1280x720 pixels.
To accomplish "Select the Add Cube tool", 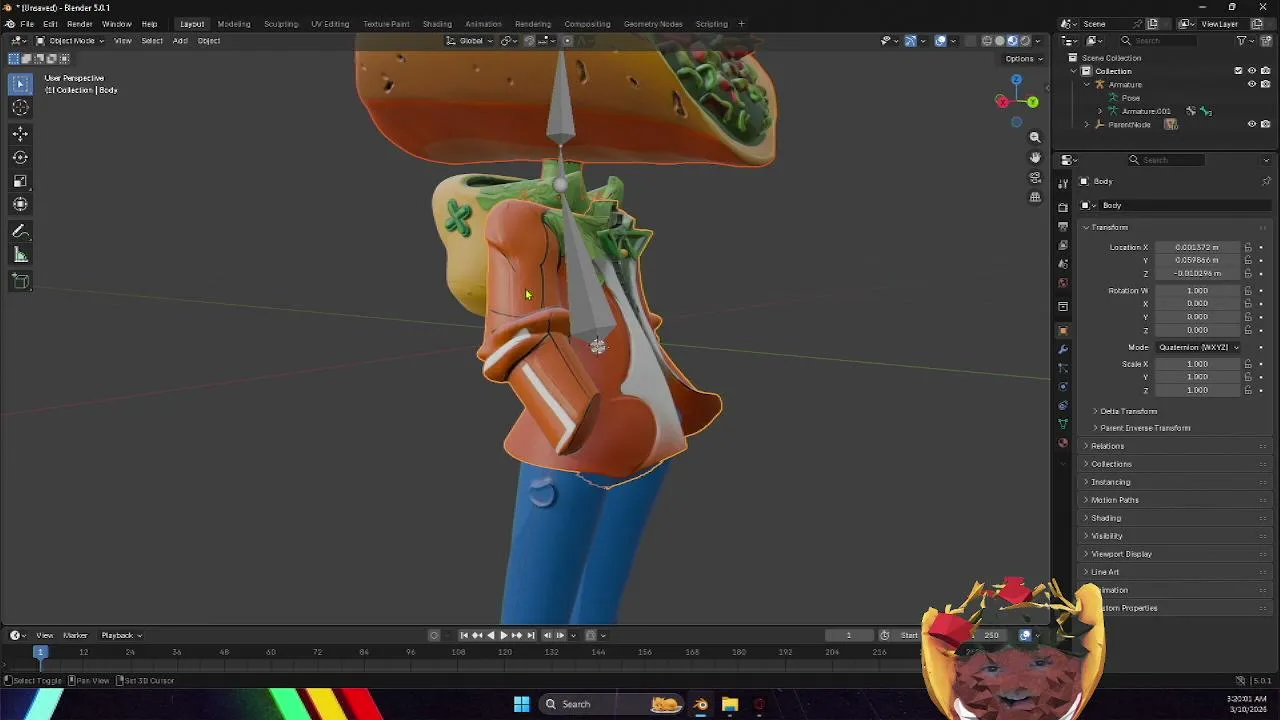I will click(20, 282).
